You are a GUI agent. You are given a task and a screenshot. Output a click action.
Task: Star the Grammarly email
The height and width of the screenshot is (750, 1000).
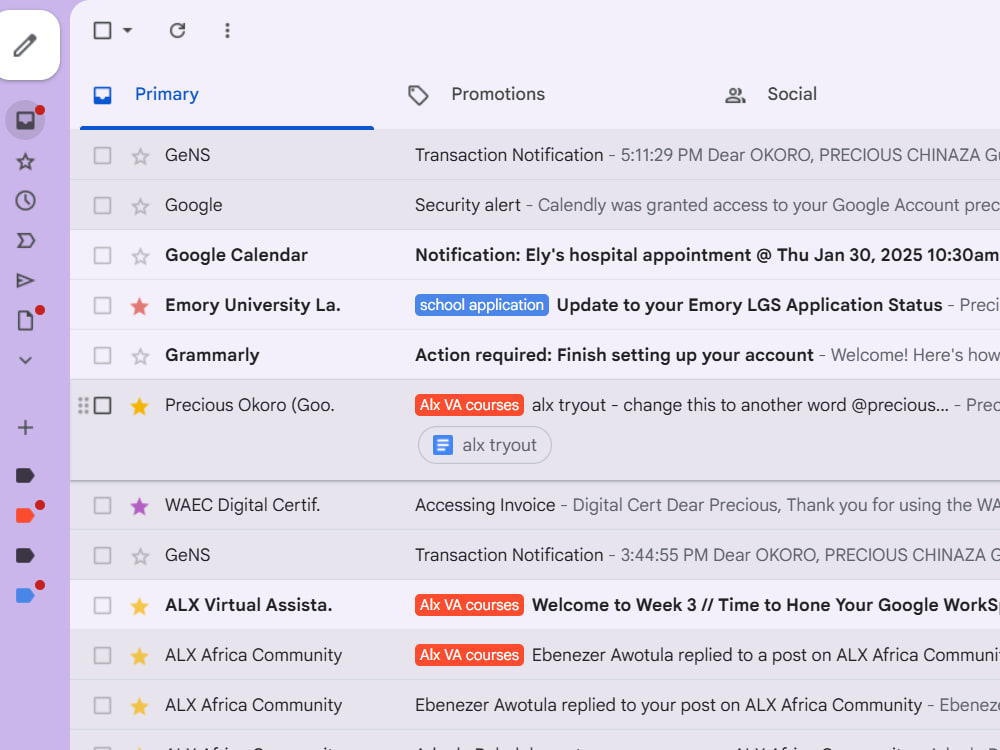140,355
